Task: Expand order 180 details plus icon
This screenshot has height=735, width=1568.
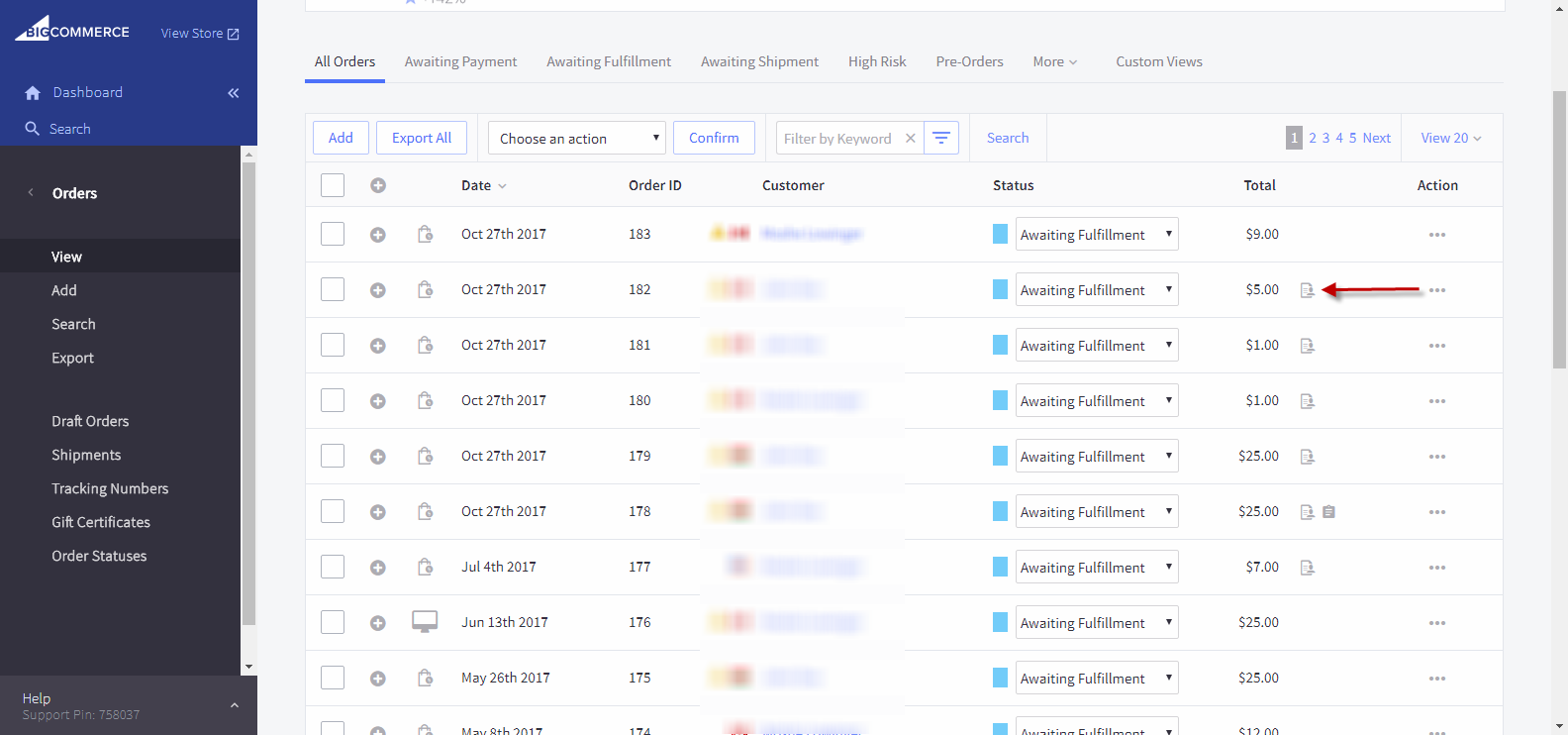Action: coord(378,401)
